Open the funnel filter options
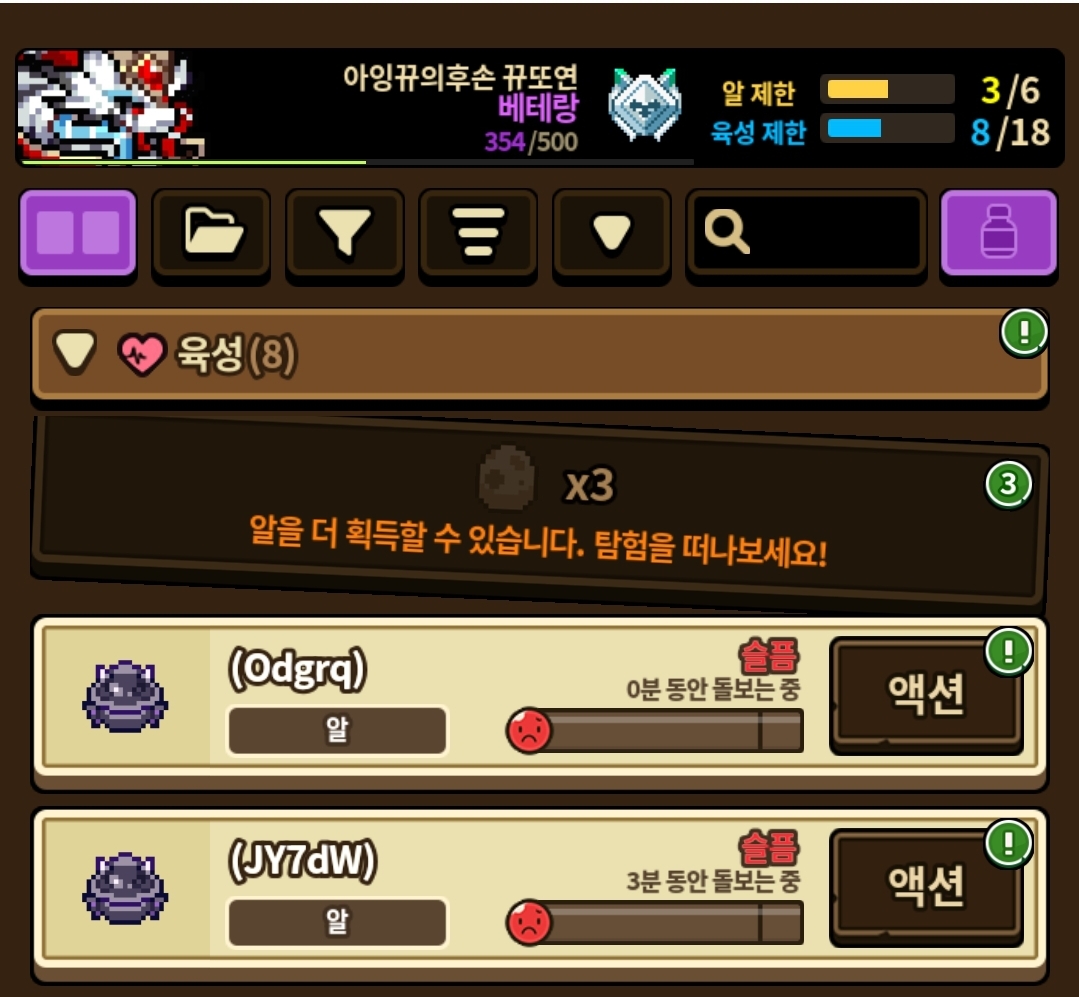The image size is (1079, 997). tap(345, 233)
